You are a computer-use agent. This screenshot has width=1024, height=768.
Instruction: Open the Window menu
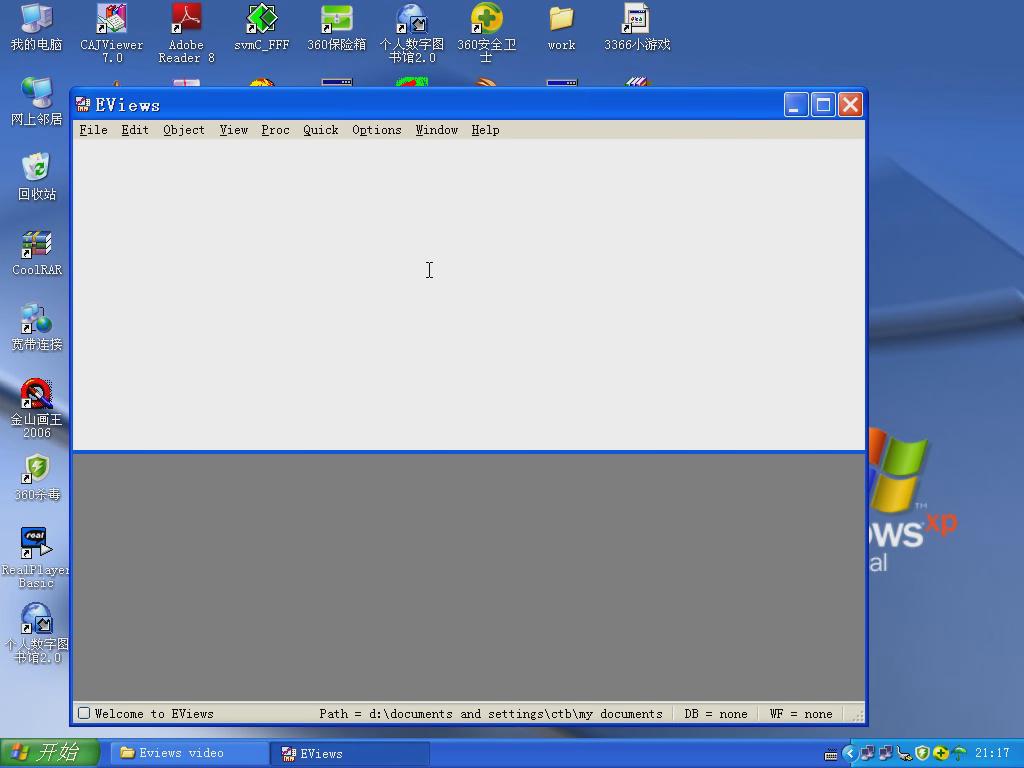pos(436,130)
